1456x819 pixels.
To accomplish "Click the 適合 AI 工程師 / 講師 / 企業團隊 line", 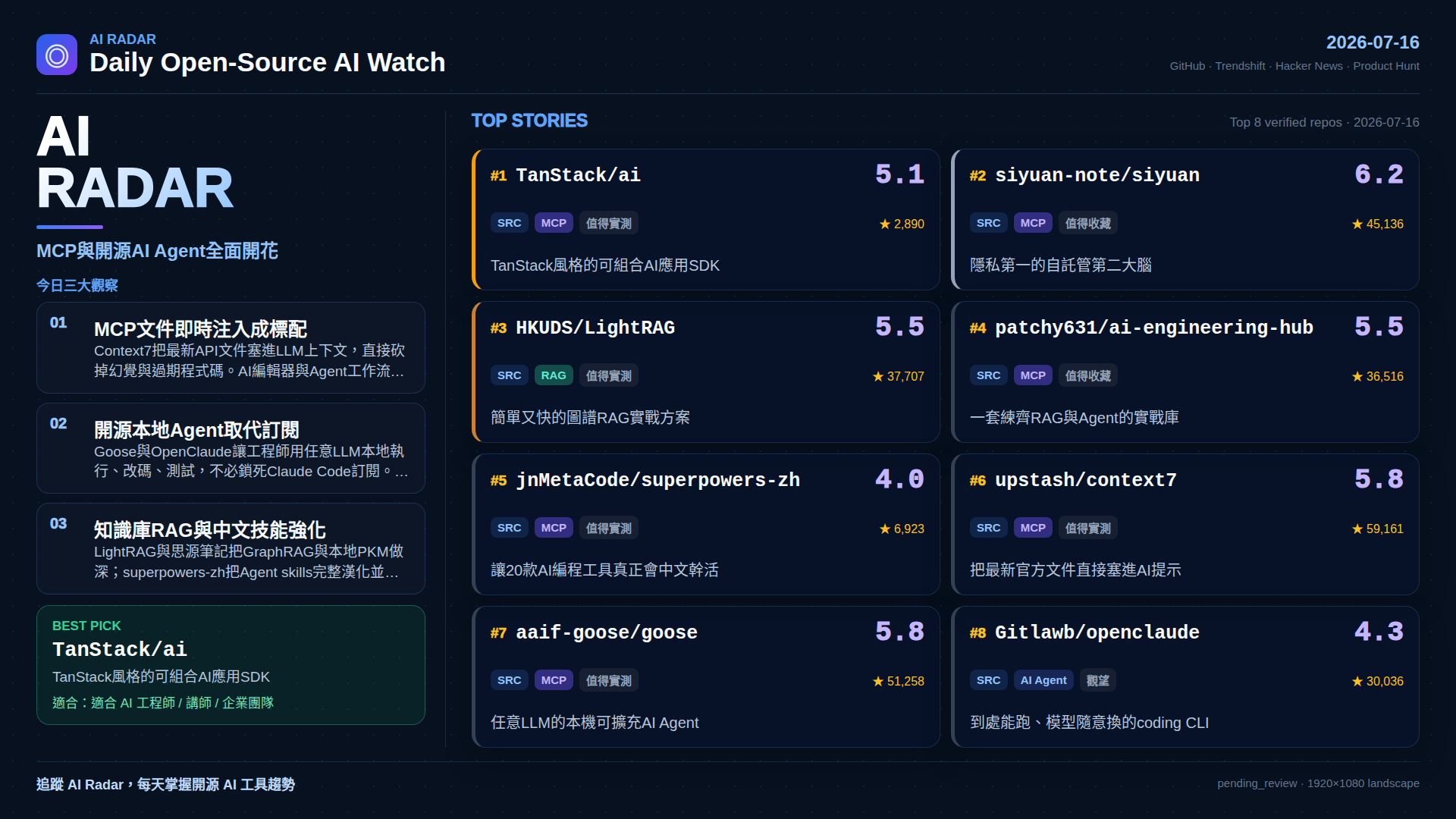I will tap(163, 703).
